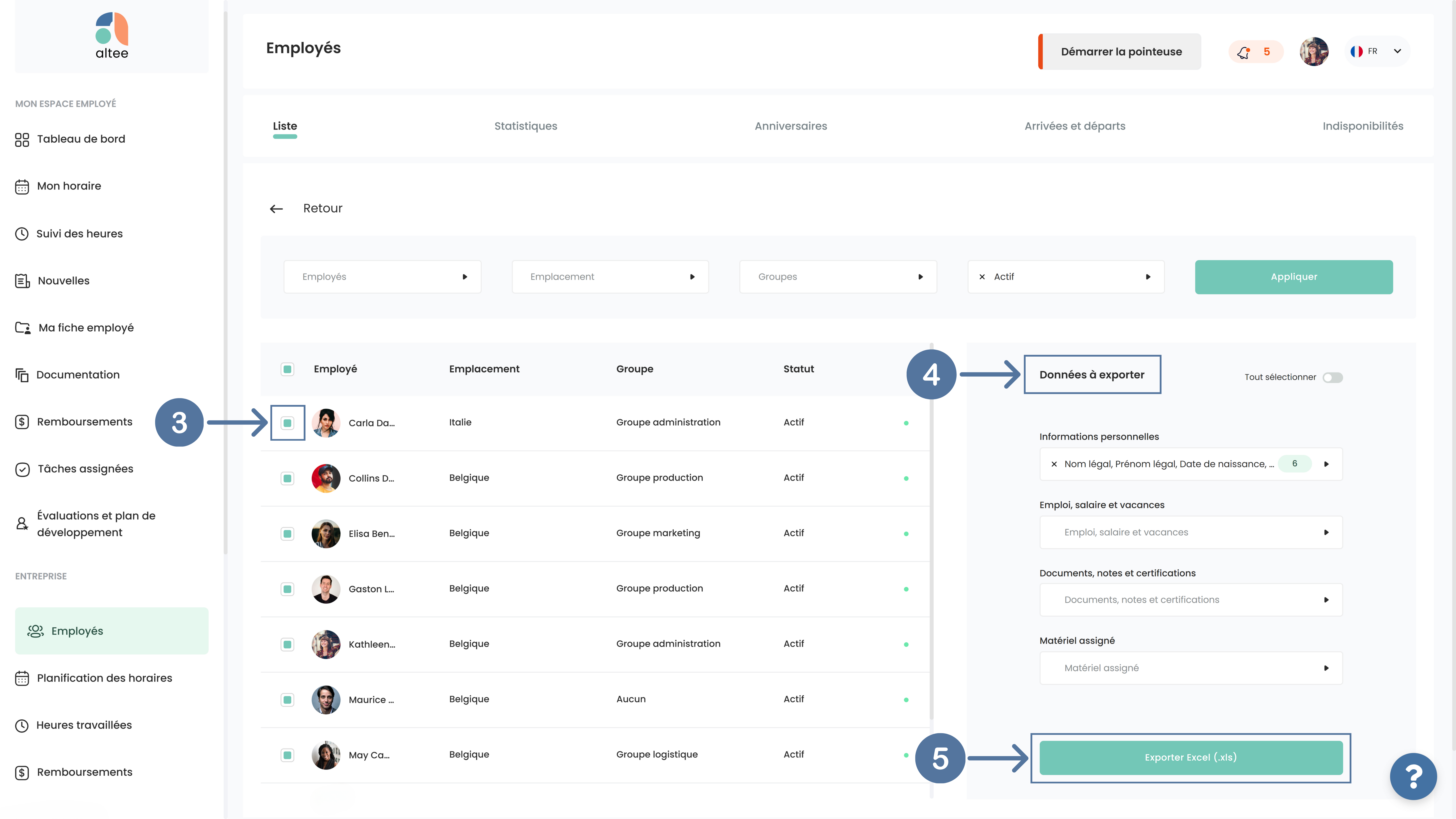
Task: Click the Nouvelles newspaper icon
Action: pyautogui.click(x=22, y=281)
